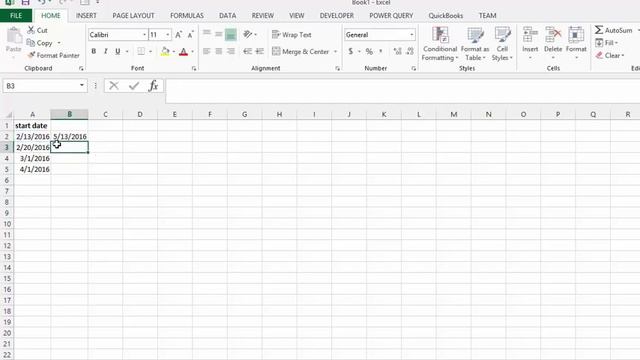Apply cell Borders icon
640x360 pixels.
[141, 51]
